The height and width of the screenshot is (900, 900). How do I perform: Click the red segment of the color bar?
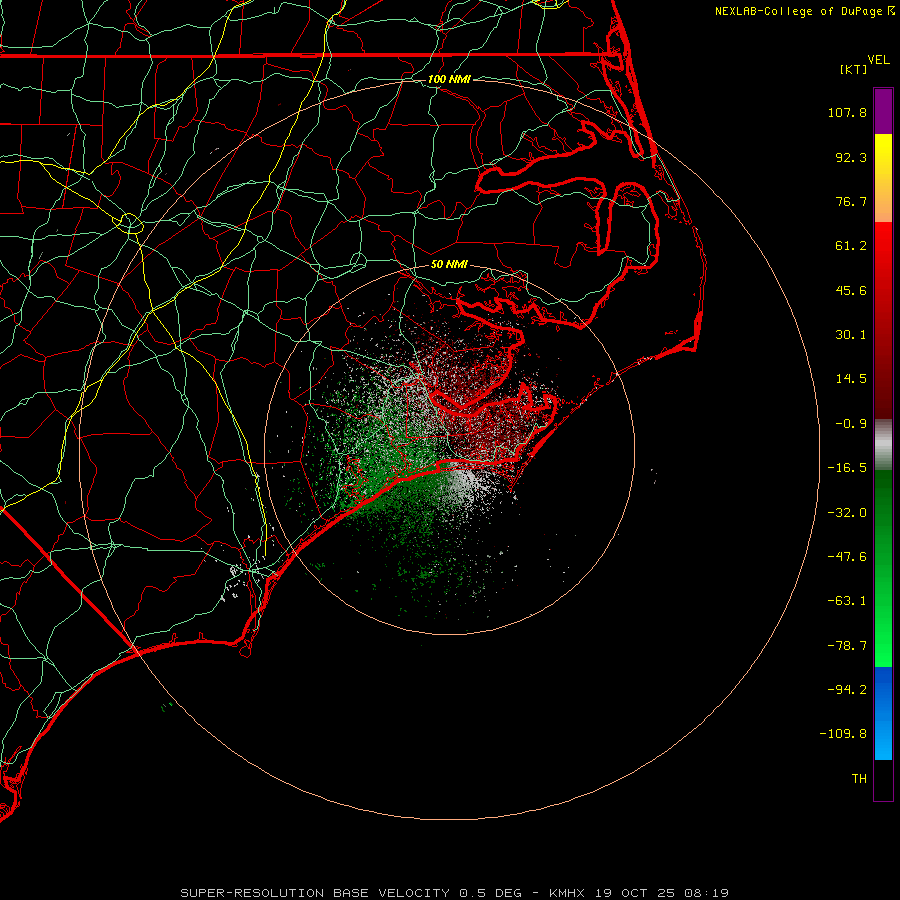click(883, 320)
